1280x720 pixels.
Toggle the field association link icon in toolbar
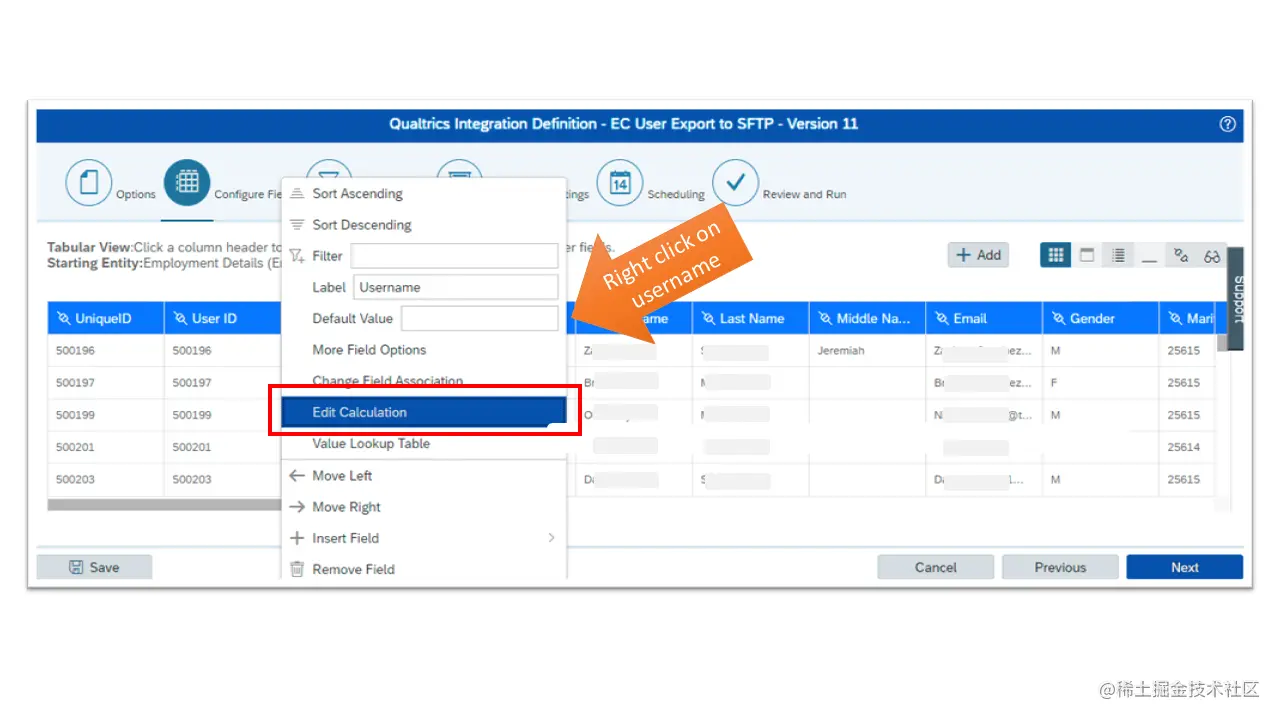click(1181, 256)
